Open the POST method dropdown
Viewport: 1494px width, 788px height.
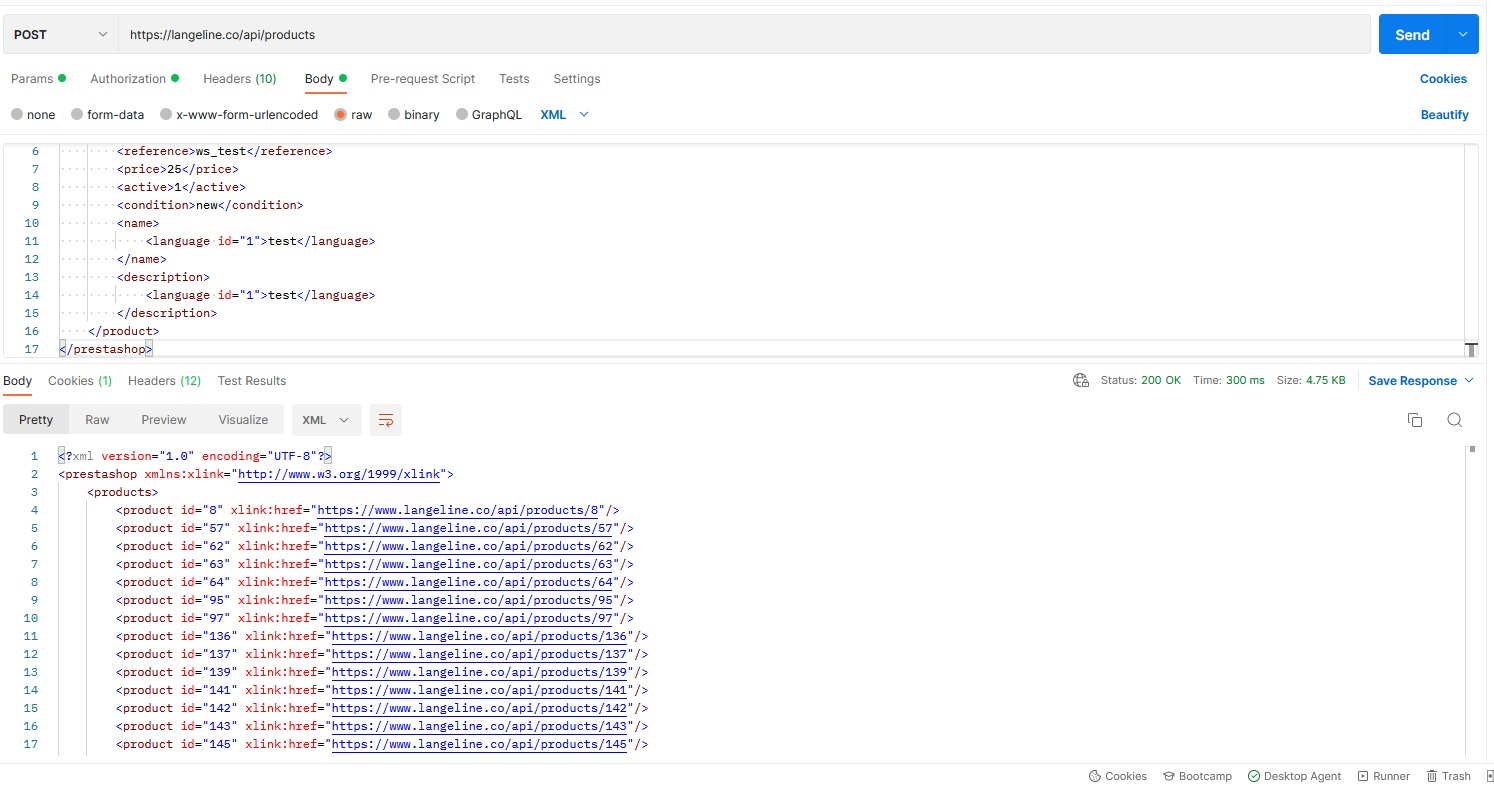click(x=60, y=33)
